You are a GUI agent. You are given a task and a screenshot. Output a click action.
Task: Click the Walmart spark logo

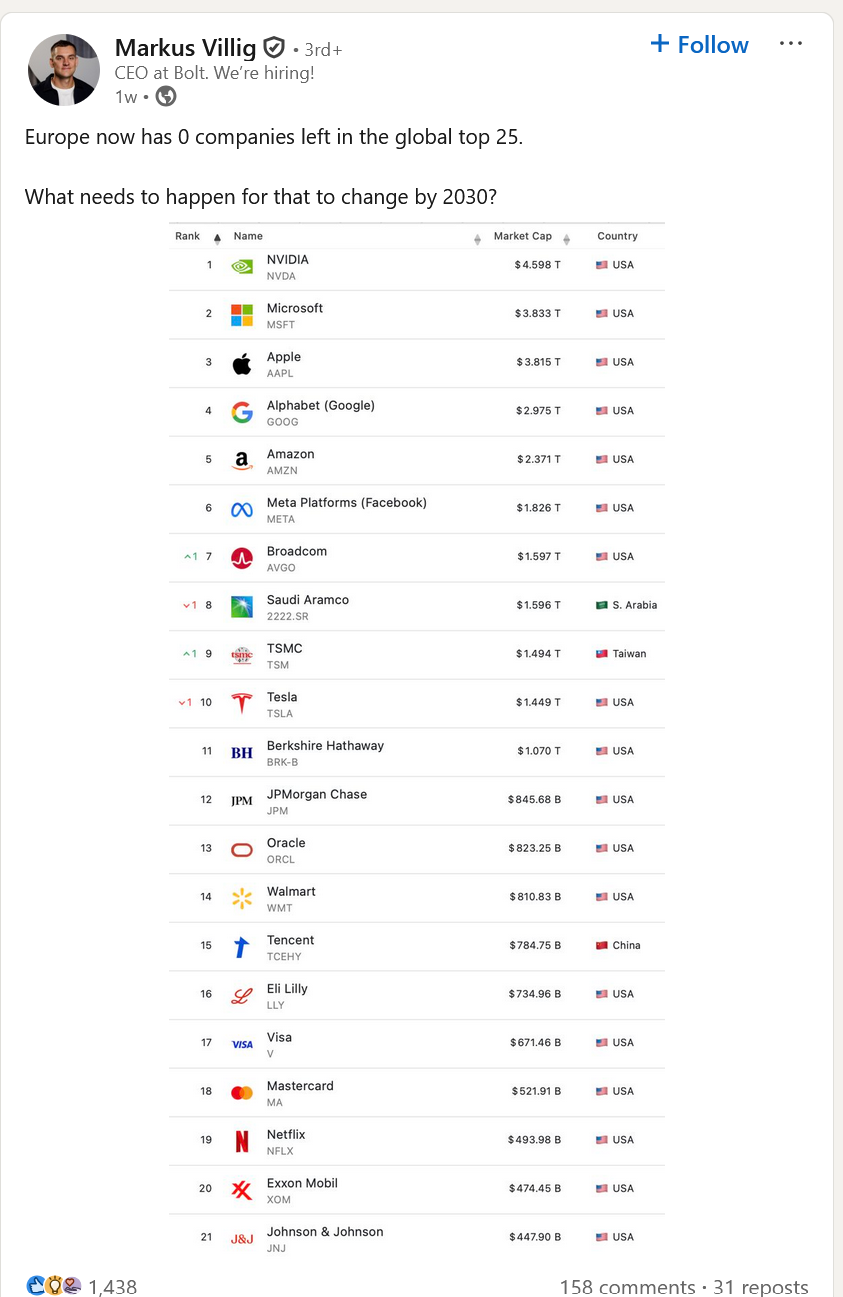242,898
